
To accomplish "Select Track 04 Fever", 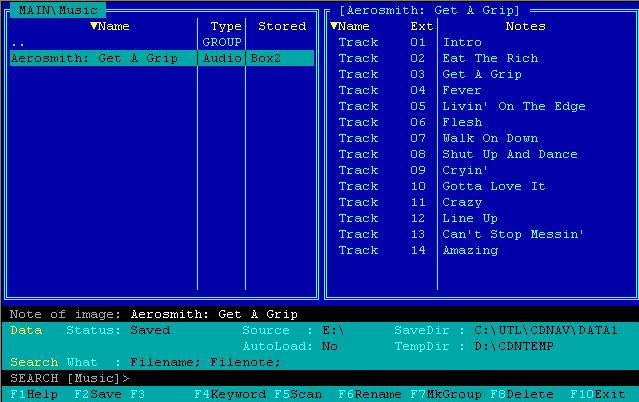I will tap(482, 90).
